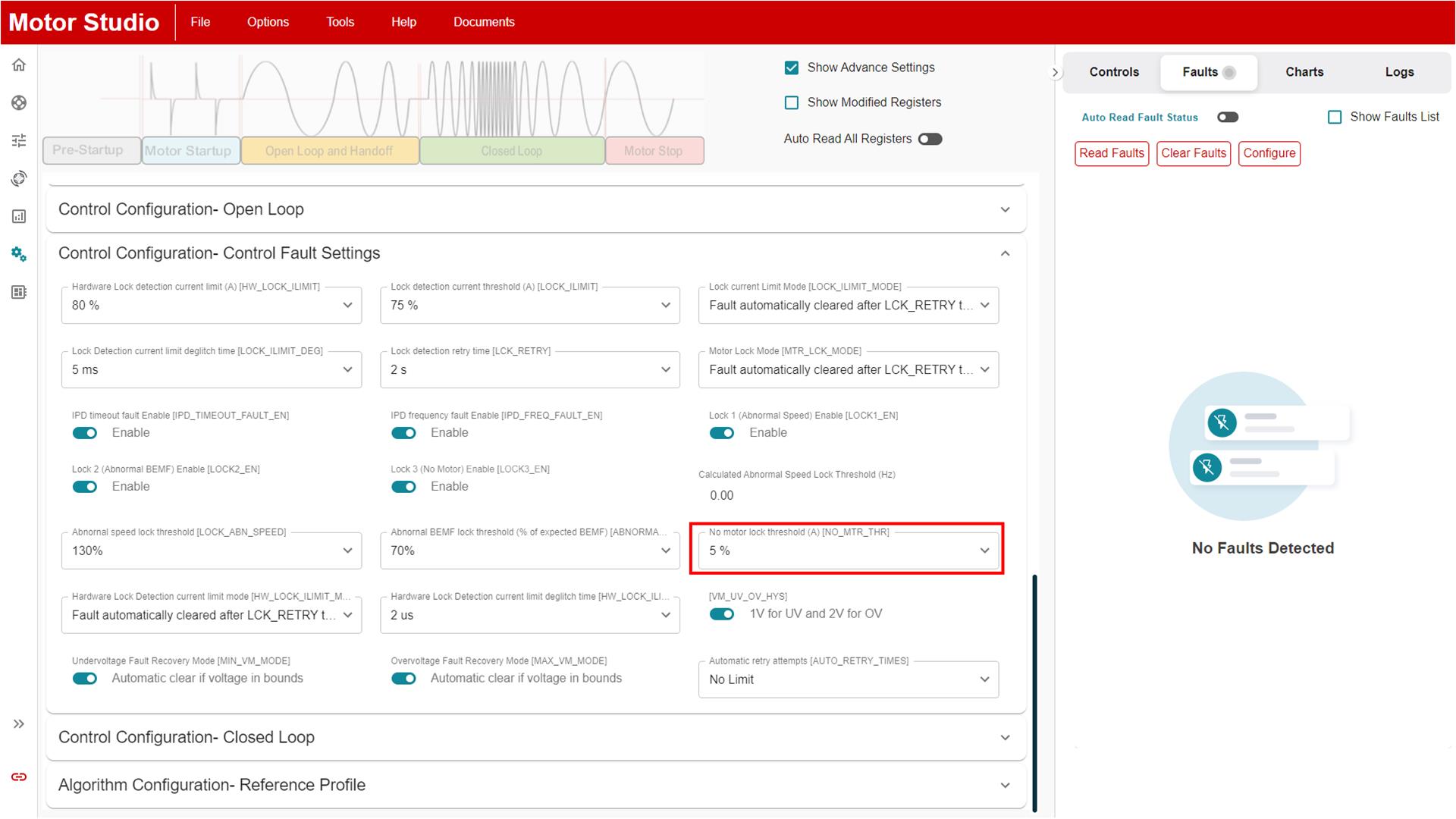Image resolution: width=1456 pixels, height=819 pixels.
Task: Click the Clear Faults button
Action: point(1193,153)
